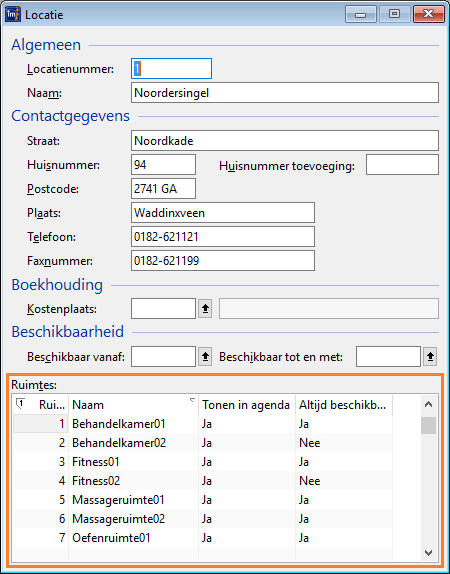Click the Kostenplaats code input field
This screenshot has height=574, width=450.
tap(163, 309)
